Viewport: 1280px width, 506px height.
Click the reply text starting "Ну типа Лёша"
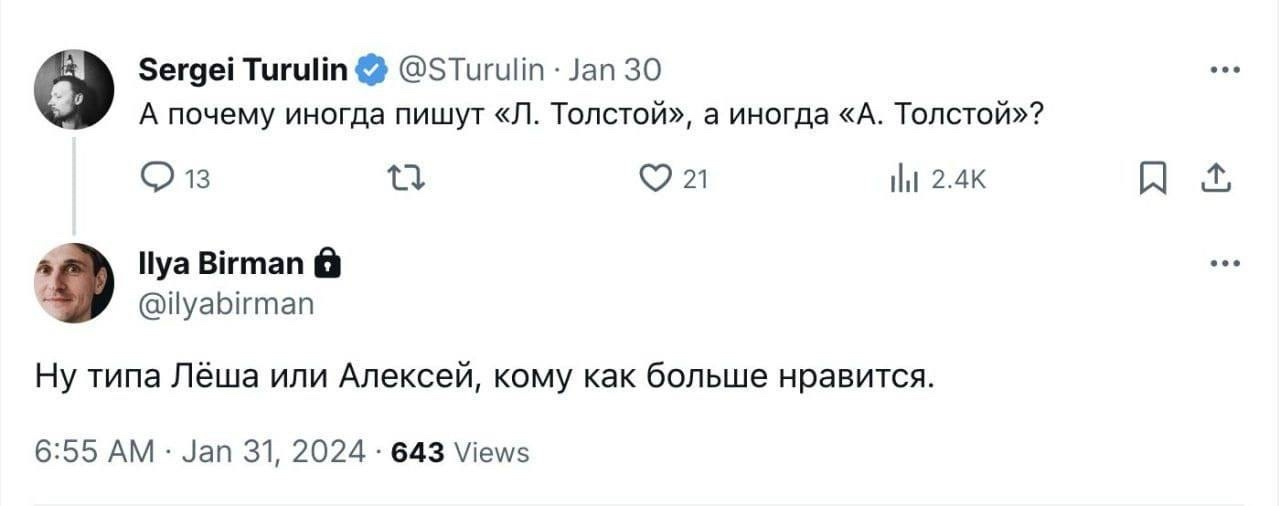point(485,378)
